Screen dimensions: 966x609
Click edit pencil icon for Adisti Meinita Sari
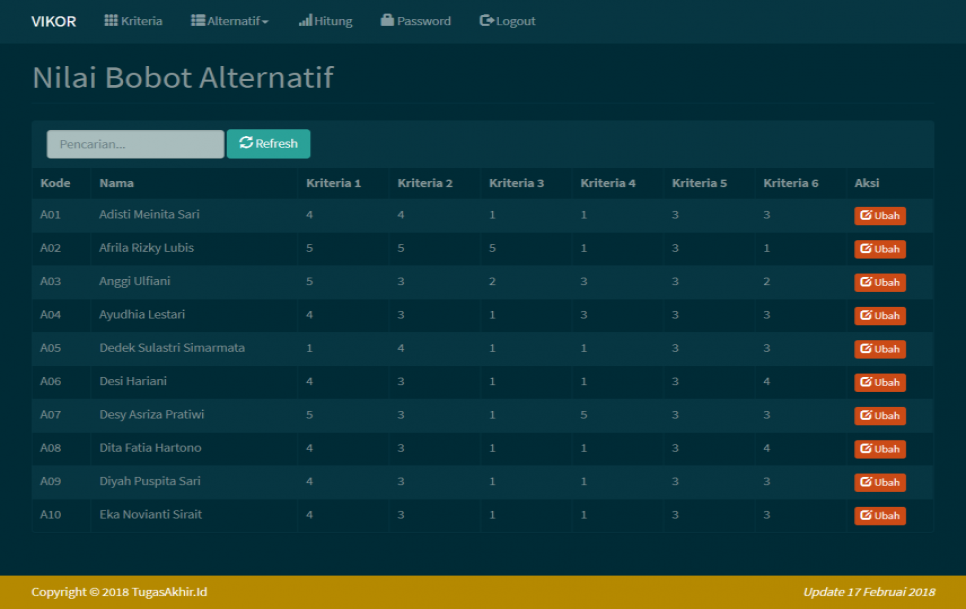[865, 216]
